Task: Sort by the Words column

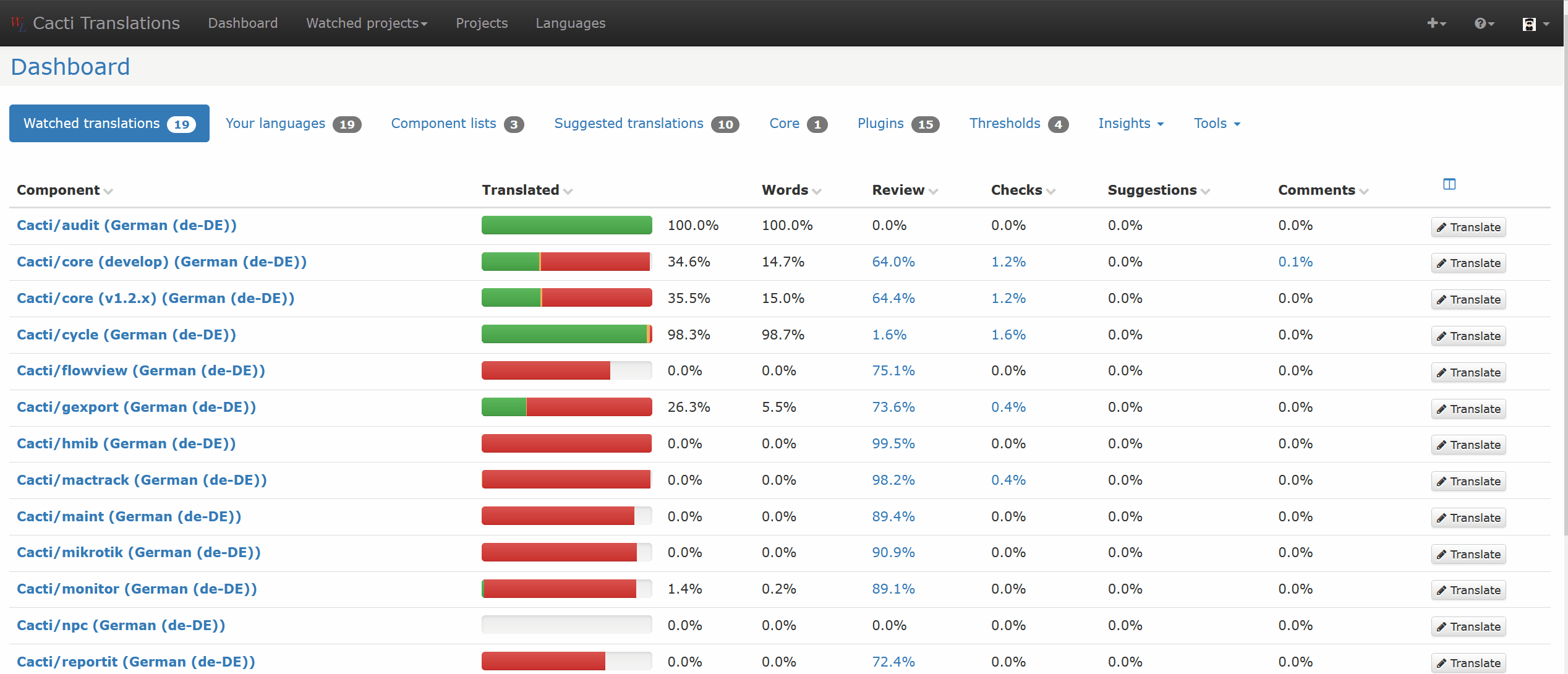Action: click(x=791, y=190)
